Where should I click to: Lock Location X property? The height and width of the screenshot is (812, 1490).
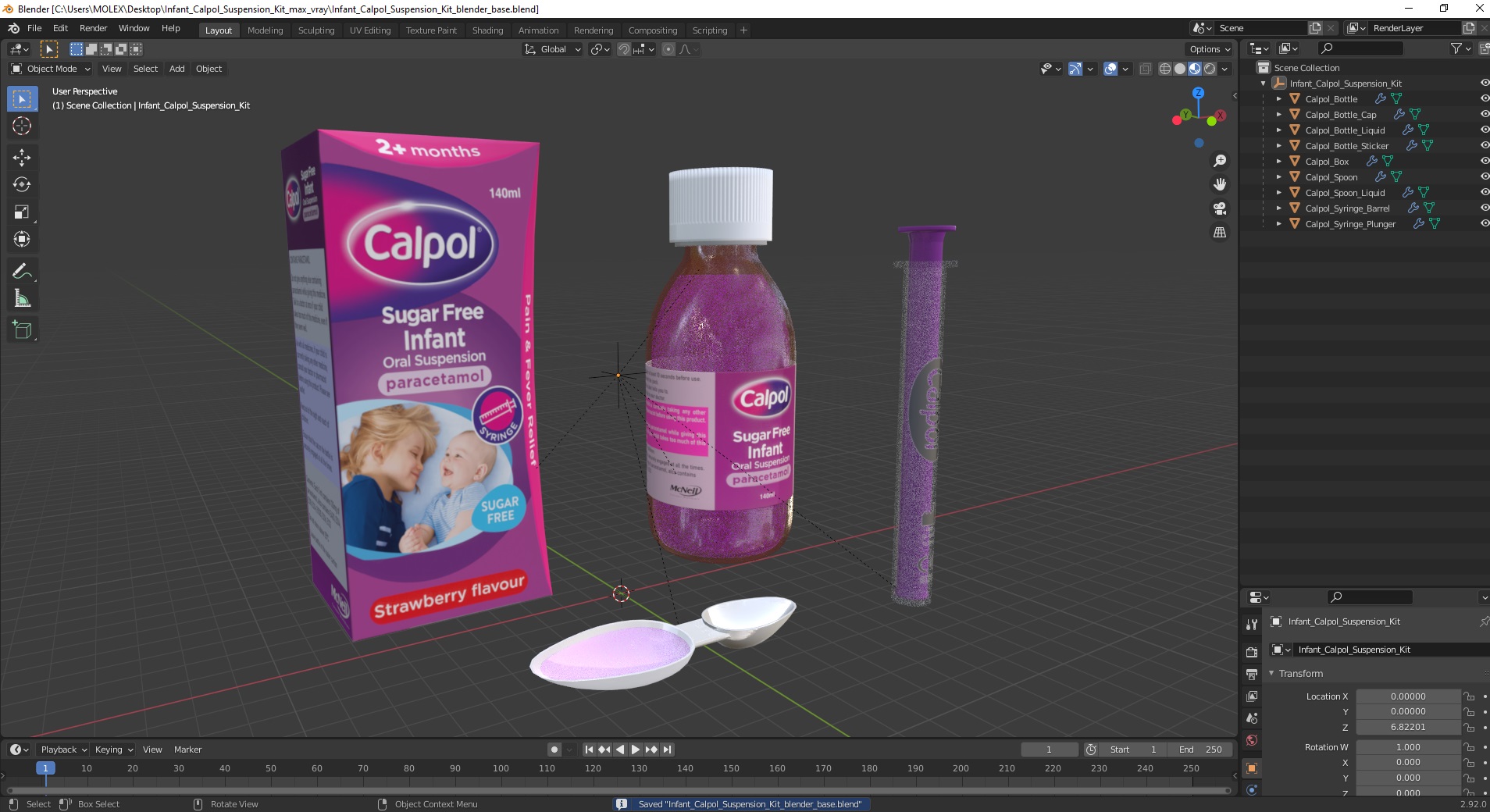pos(1469,696)
